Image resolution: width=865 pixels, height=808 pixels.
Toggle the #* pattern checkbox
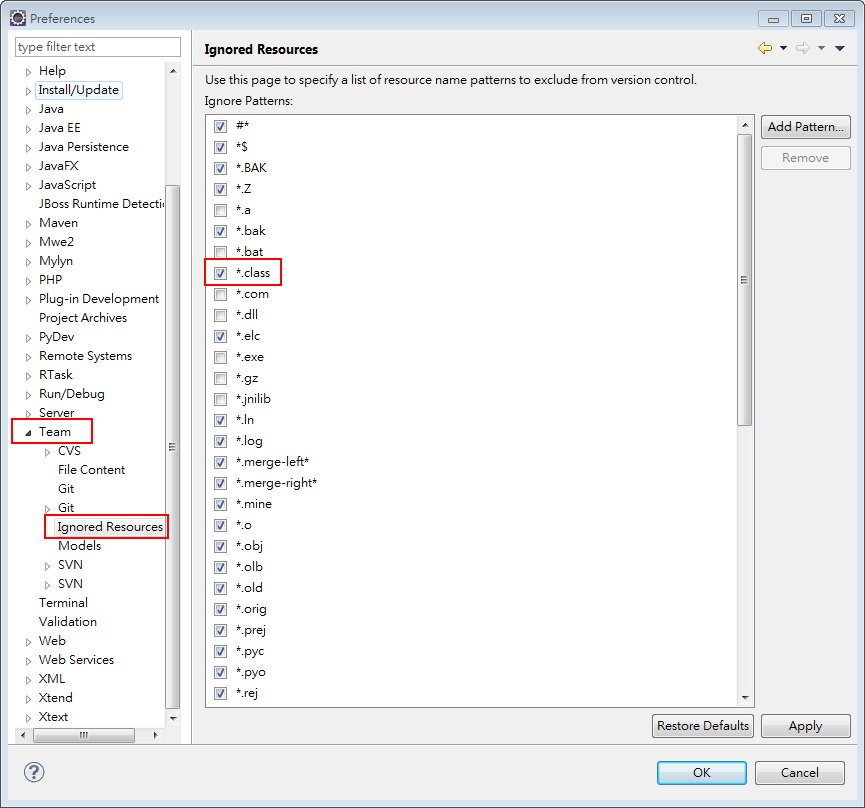[x=220, y=126]
